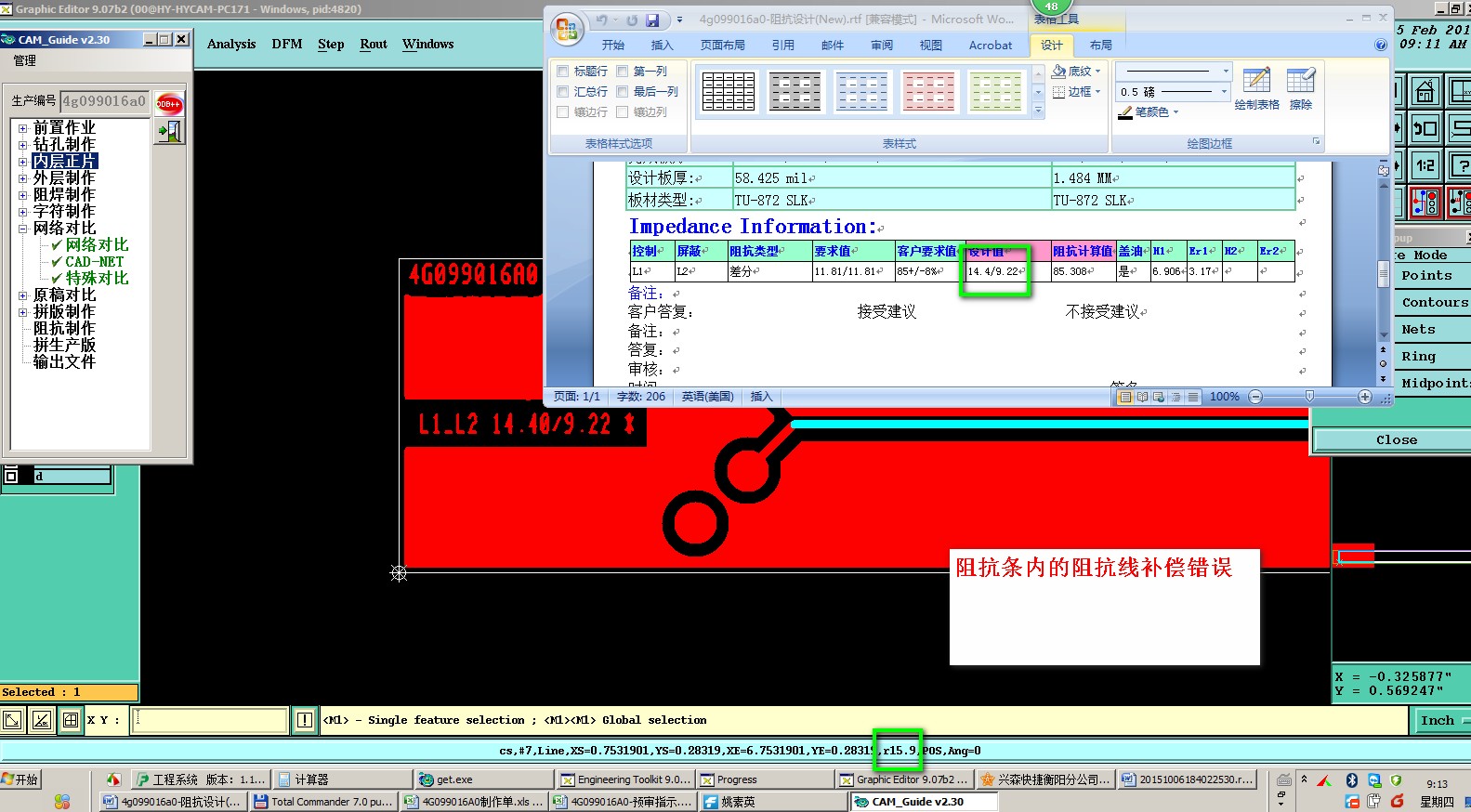The width and height of the screenshot is (1471, 812).
Task: Click the exclamation mark icon beside XY field
Action: pyautogui.click(x=305, y=720)
